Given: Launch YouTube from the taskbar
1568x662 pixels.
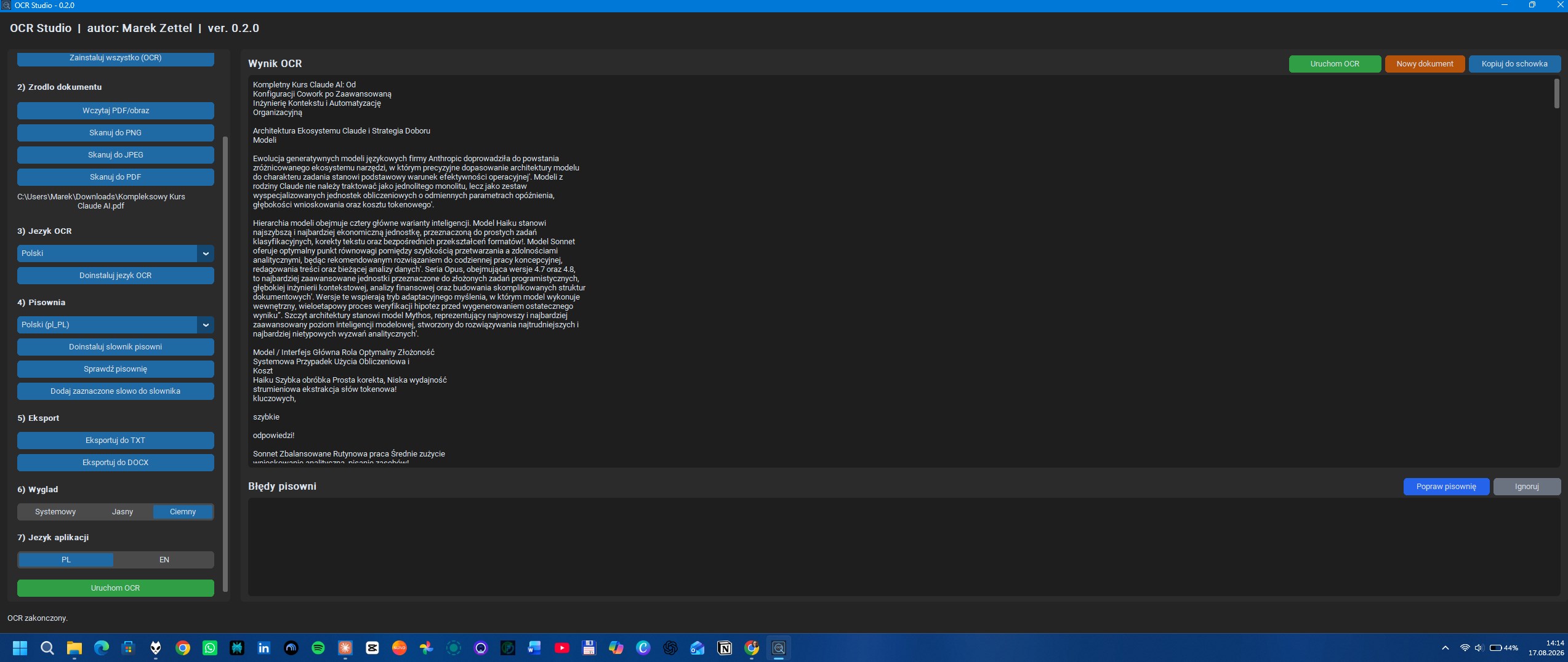Looking at the screenshot, I should pos(561,648).
